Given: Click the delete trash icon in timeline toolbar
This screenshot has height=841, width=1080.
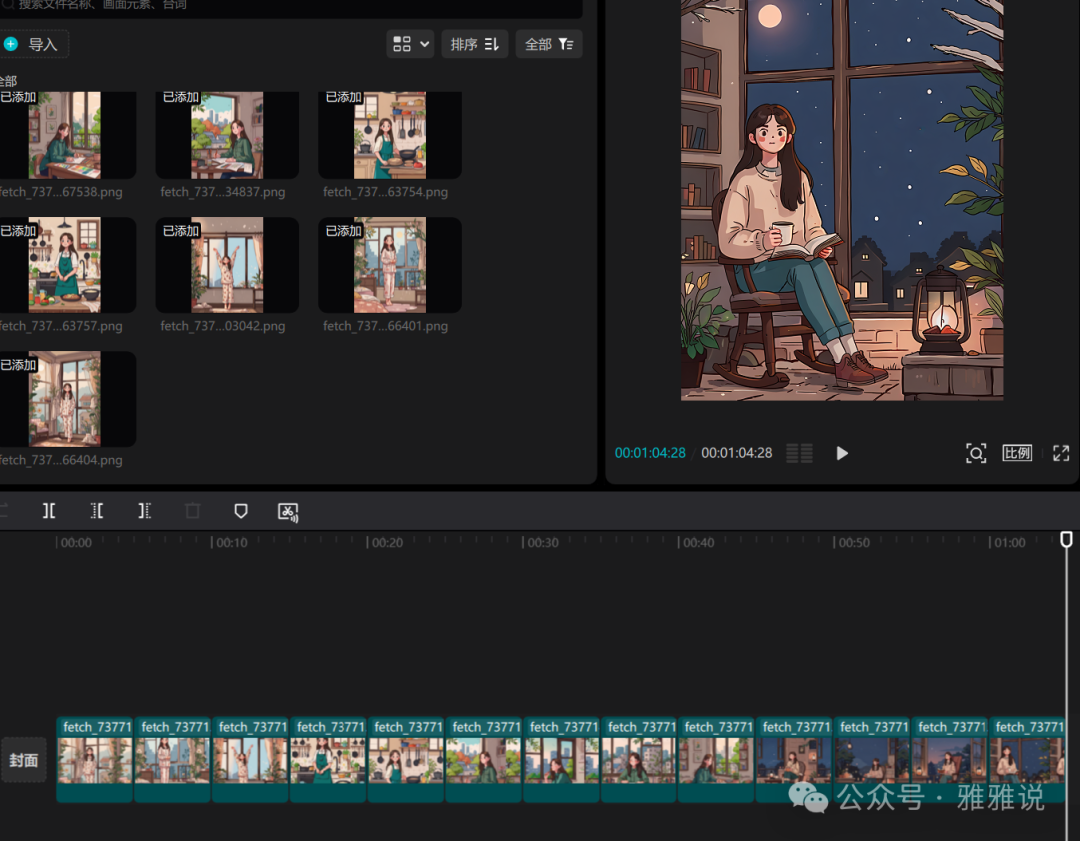Looking at the screenshot, I should 193,511.
